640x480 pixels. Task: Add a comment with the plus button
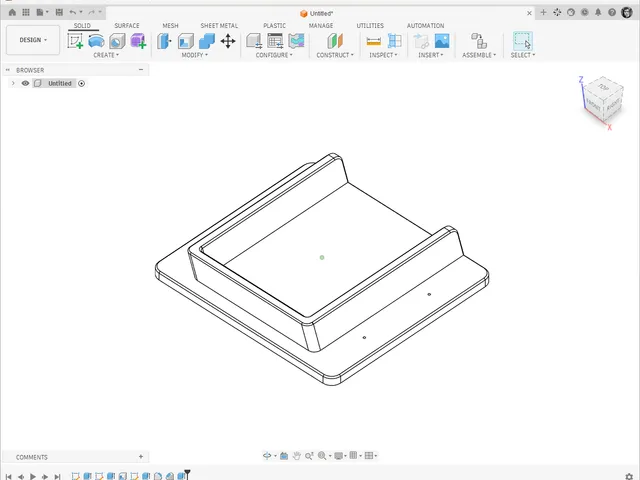click(x=141, y=457)
